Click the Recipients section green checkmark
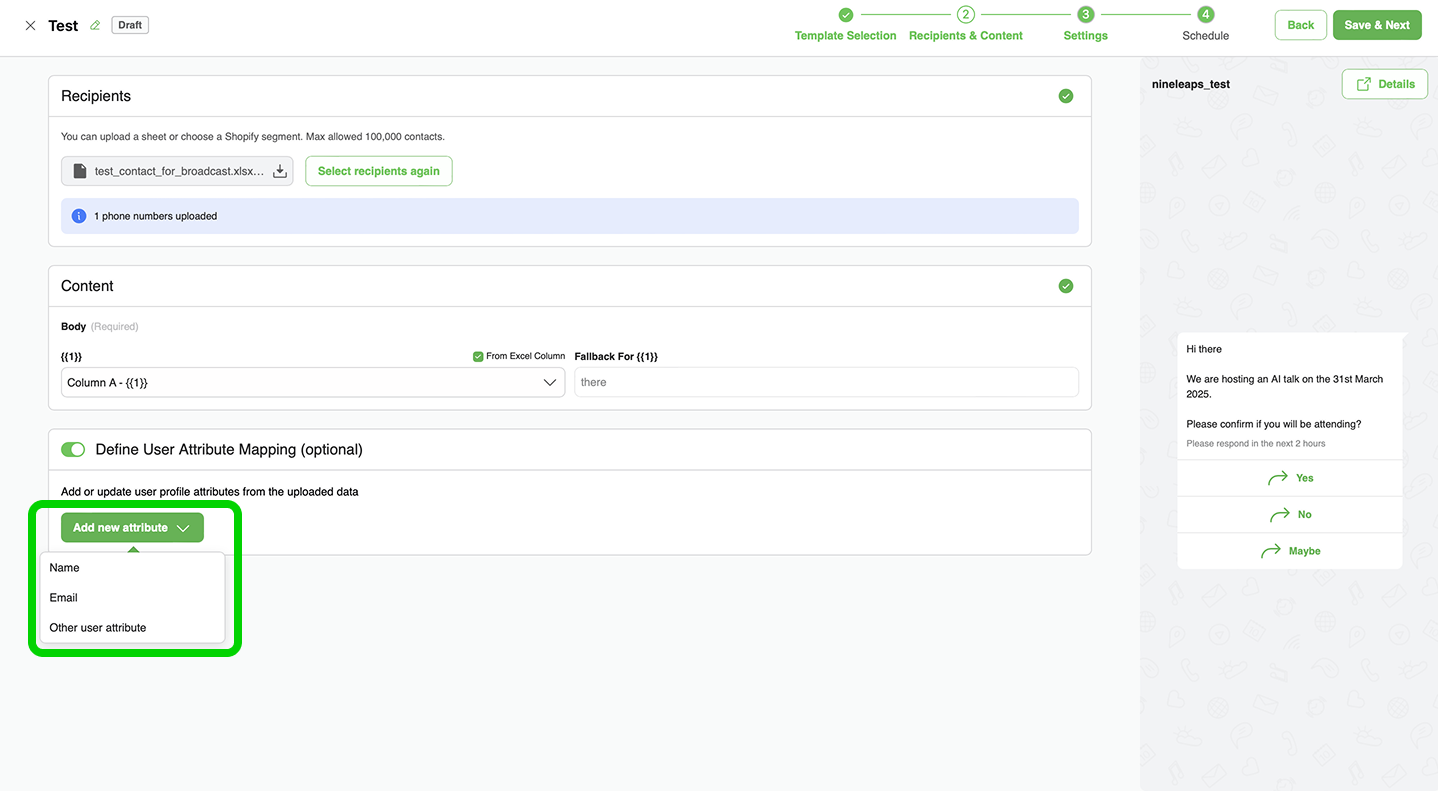1438x791 pixels. [1065, 96]
